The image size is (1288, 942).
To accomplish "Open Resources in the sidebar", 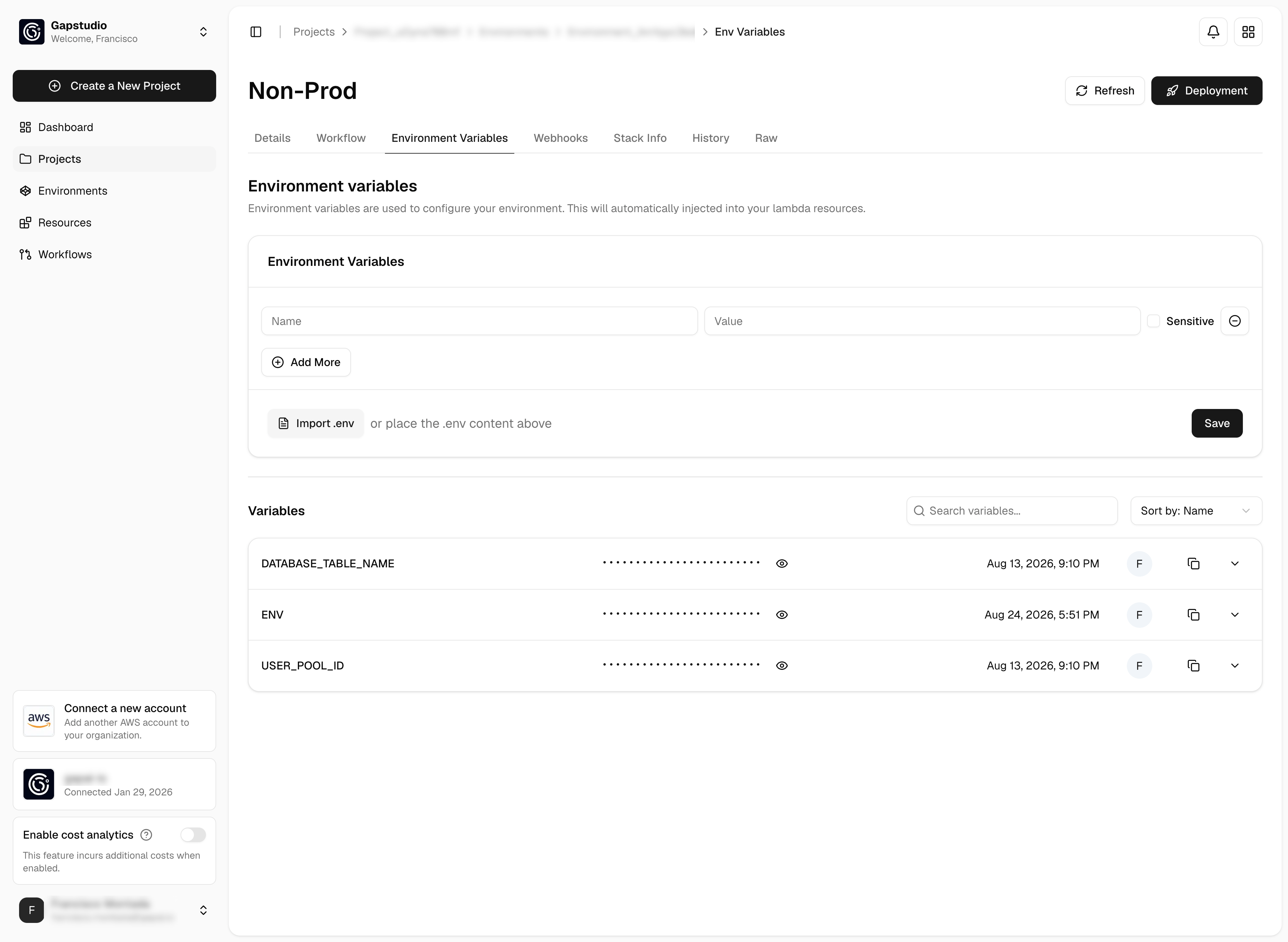I will 114,223.
